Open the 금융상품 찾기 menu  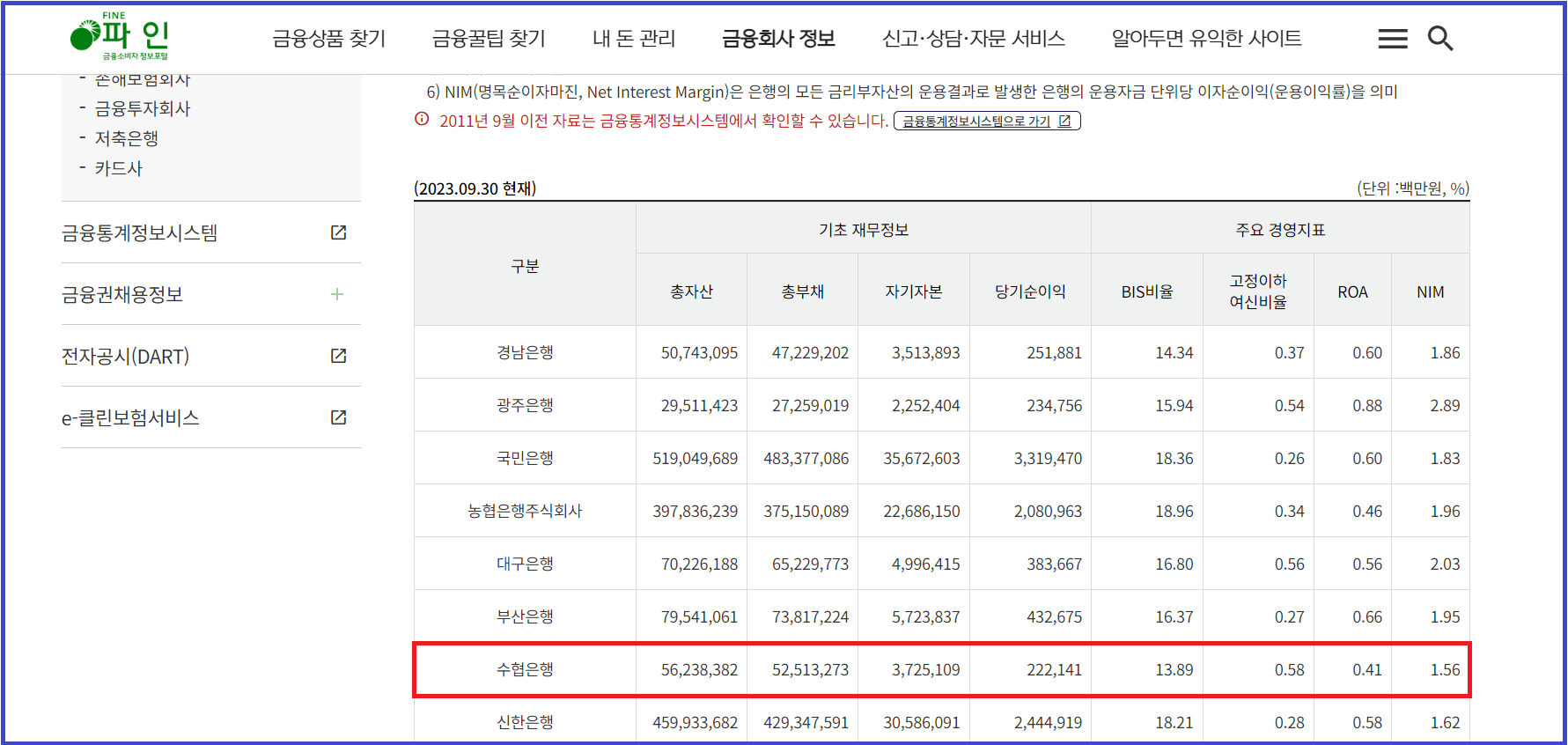coord(329,39)
